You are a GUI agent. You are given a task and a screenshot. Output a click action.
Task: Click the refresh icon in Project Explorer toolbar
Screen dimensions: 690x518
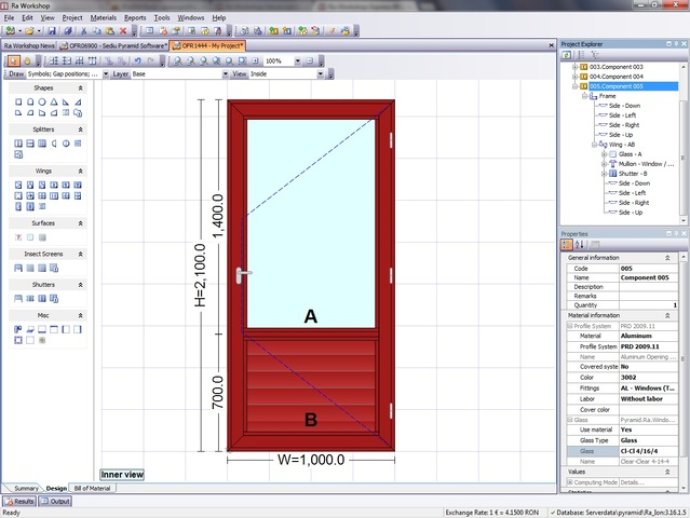567,55
